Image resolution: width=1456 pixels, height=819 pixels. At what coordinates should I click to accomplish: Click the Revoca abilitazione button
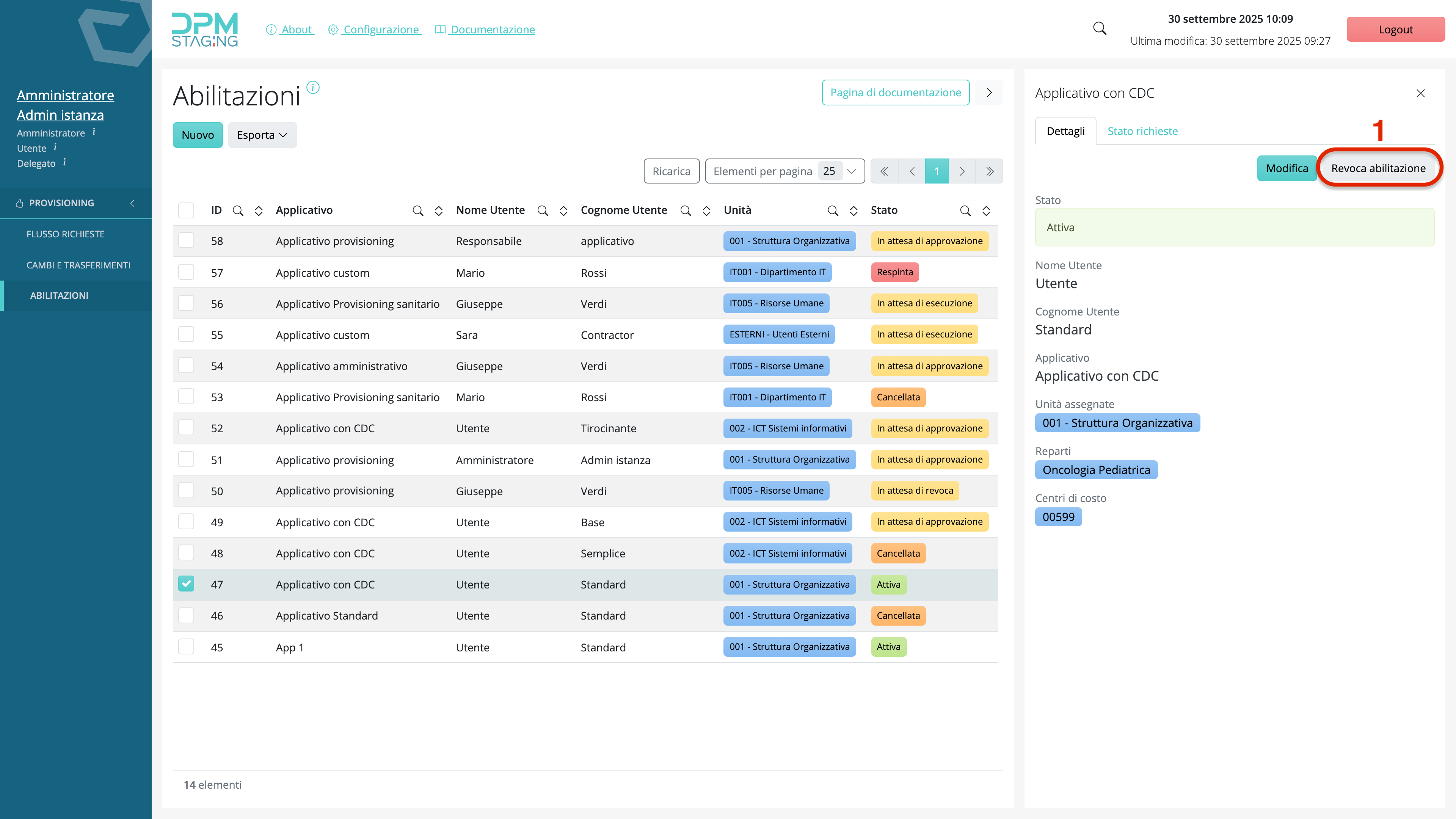(1378, 168)
